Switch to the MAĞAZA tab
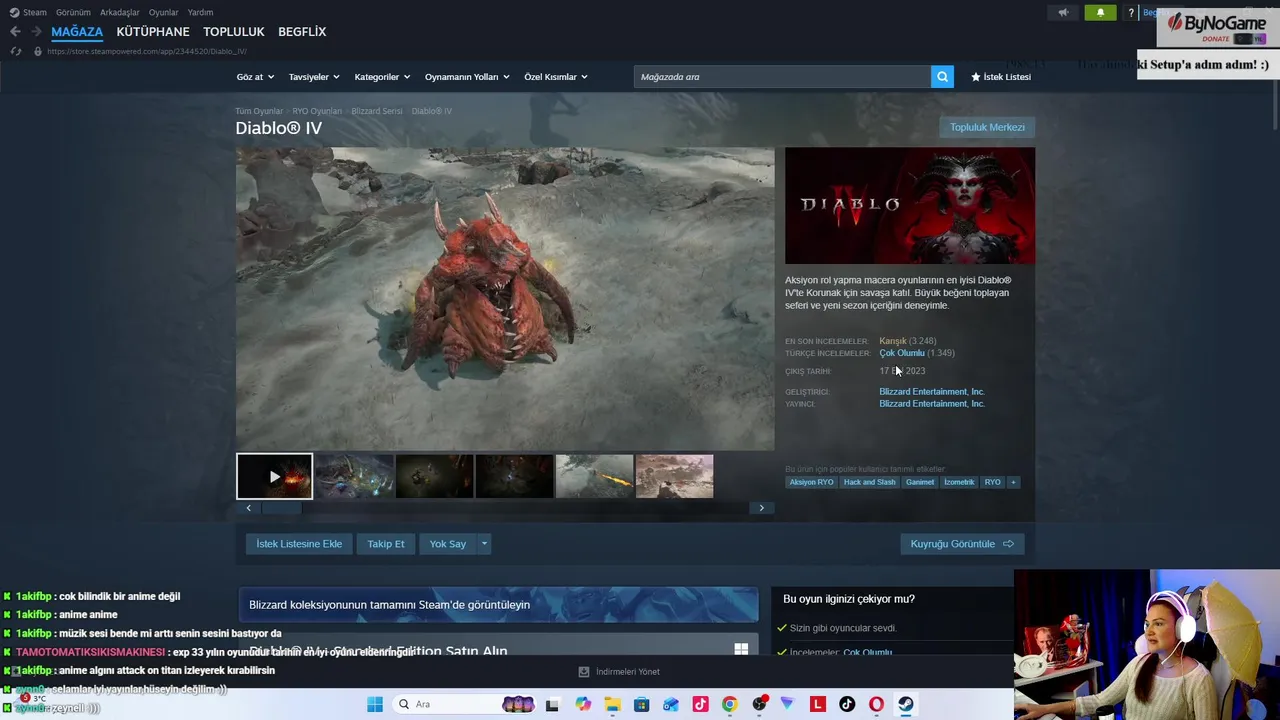Screen dimensions: 1280x720 77,32
